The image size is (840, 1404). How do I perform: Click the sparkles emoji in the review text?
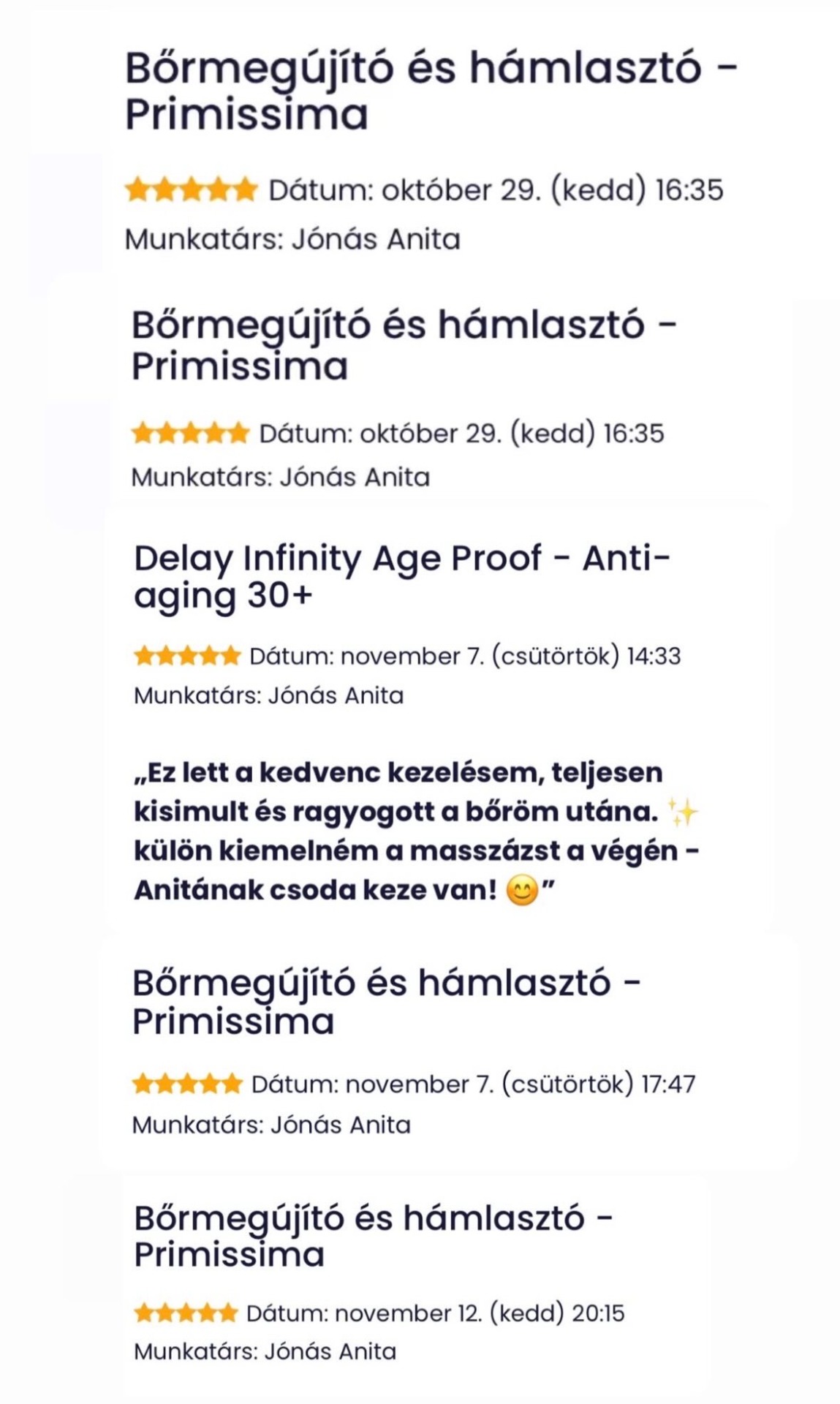pyautogui.click(x=684, y=812)
